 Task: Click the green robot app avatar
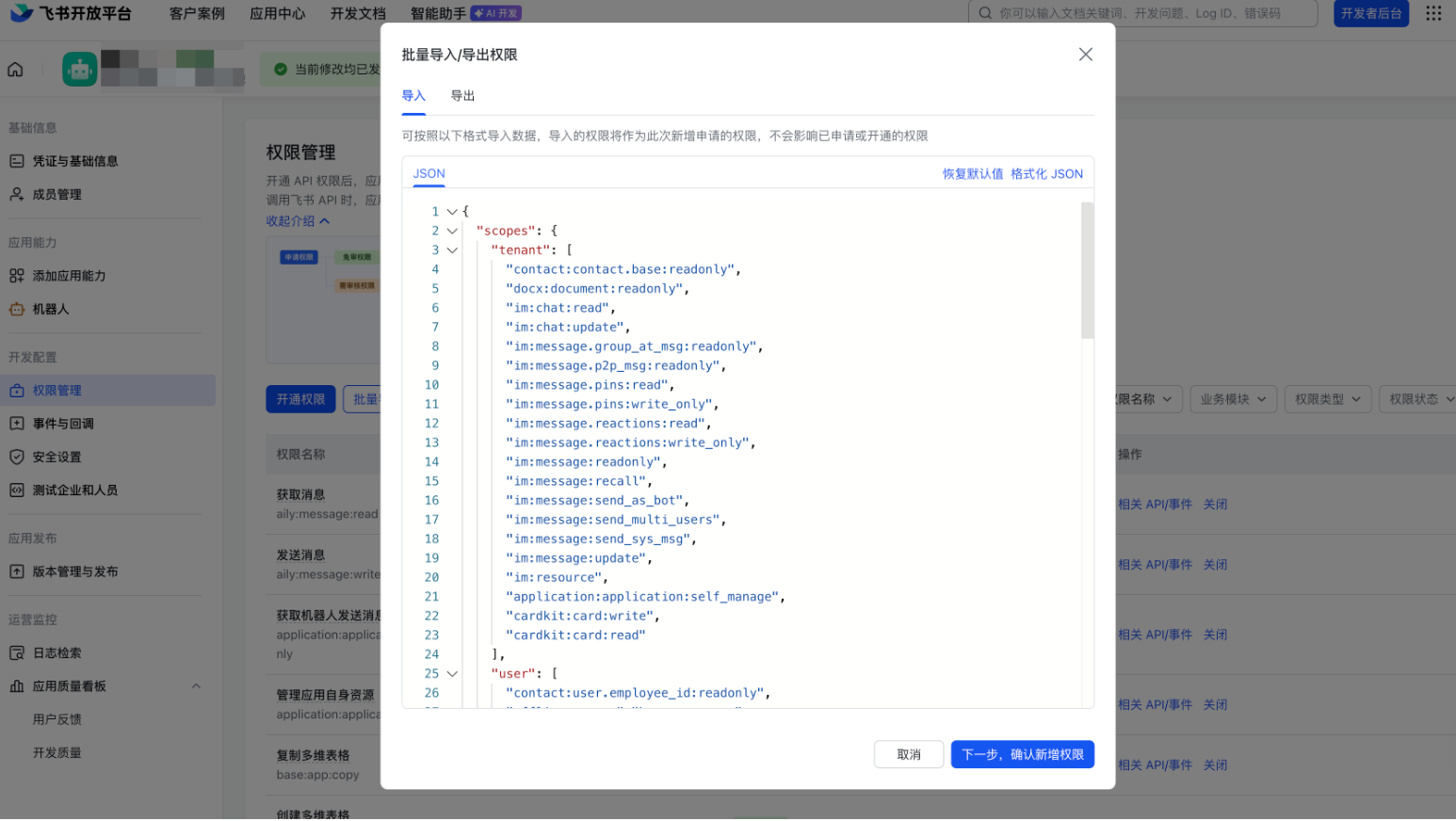point(80,70)
